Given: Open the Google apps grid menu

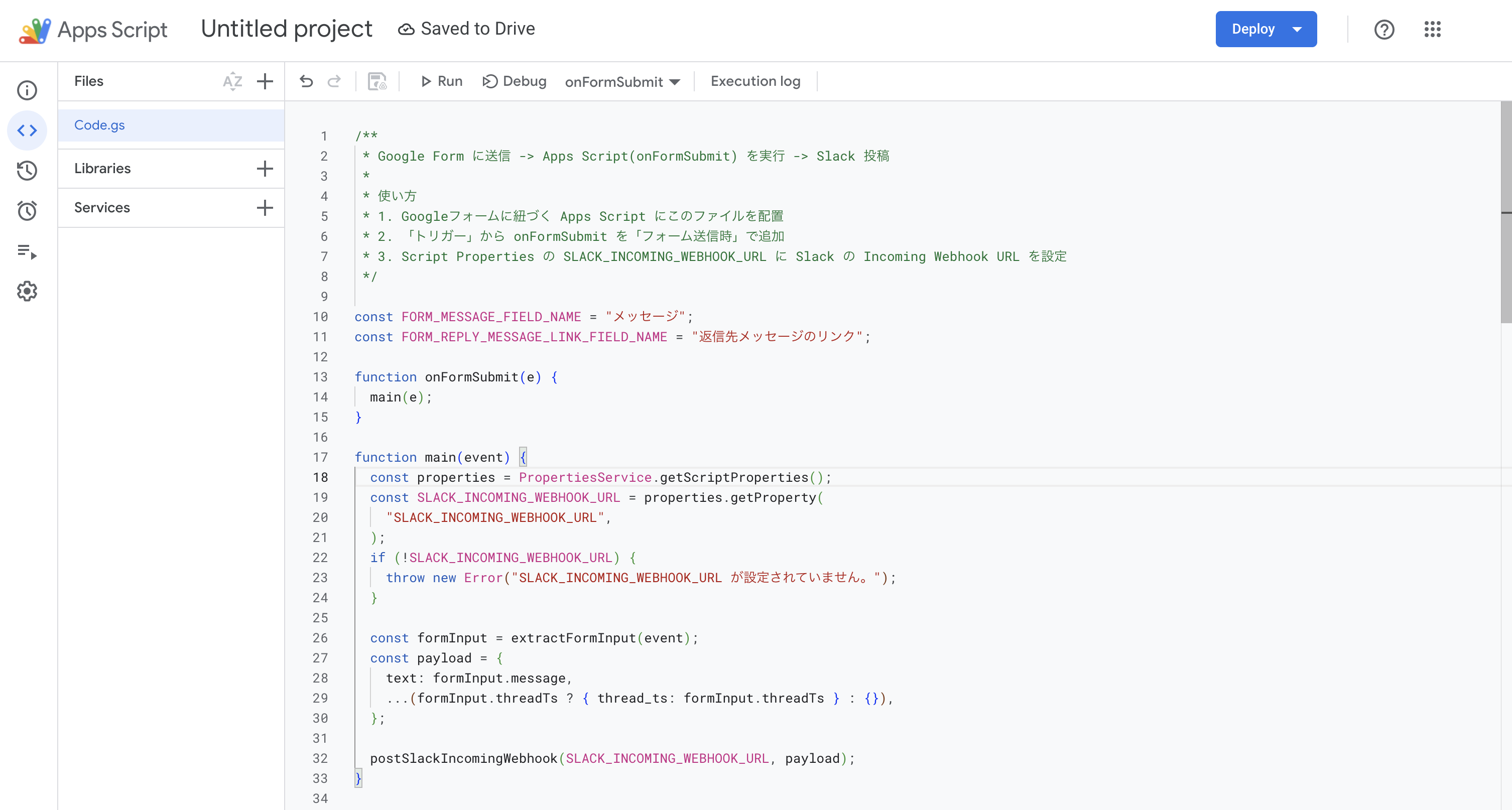Looking at the screenshot, I should point(1432,29).
